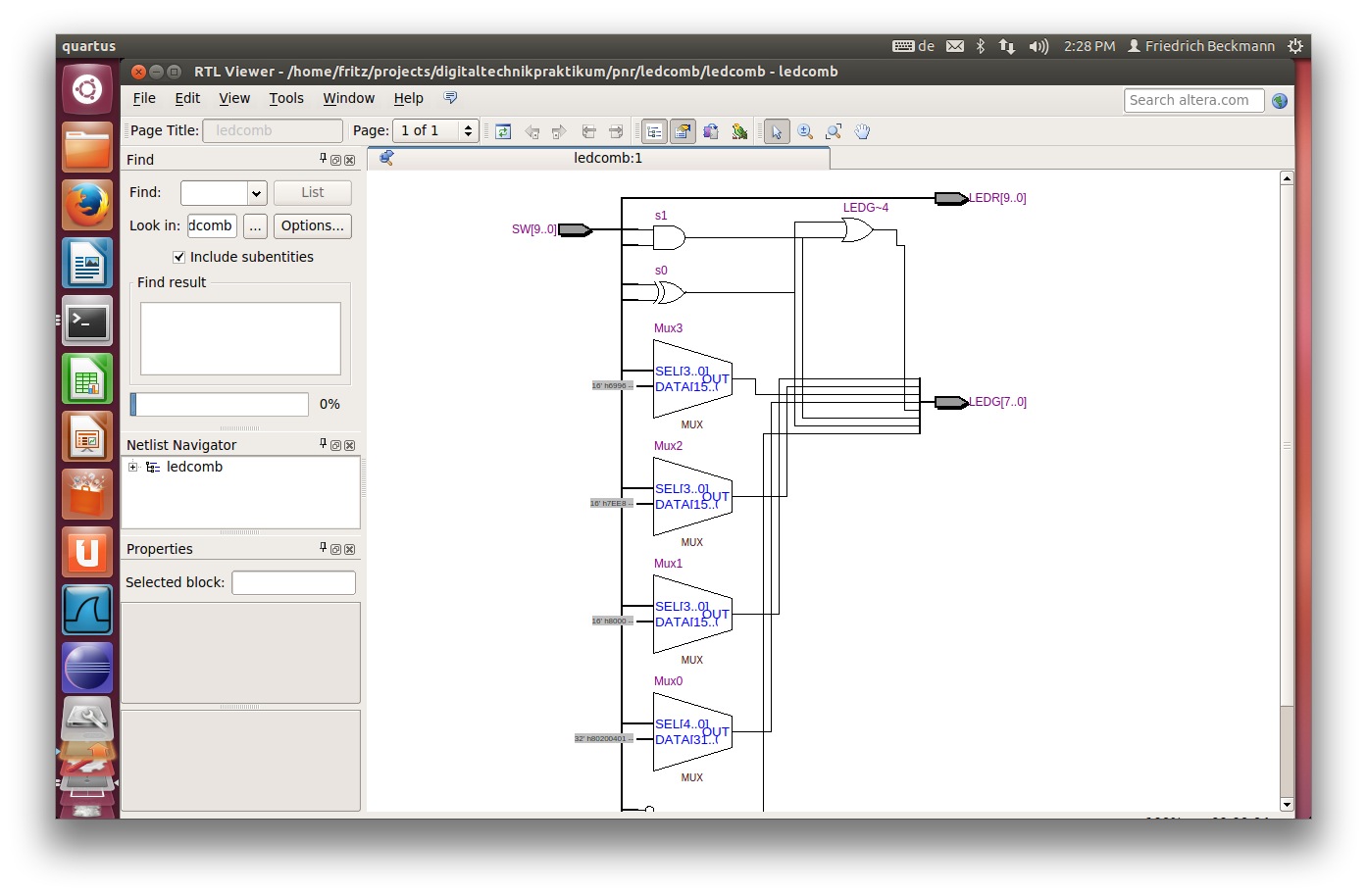Click the Find progress bar
The width and height of the screenshot is (1367, 896).
[x=220, y=404]
